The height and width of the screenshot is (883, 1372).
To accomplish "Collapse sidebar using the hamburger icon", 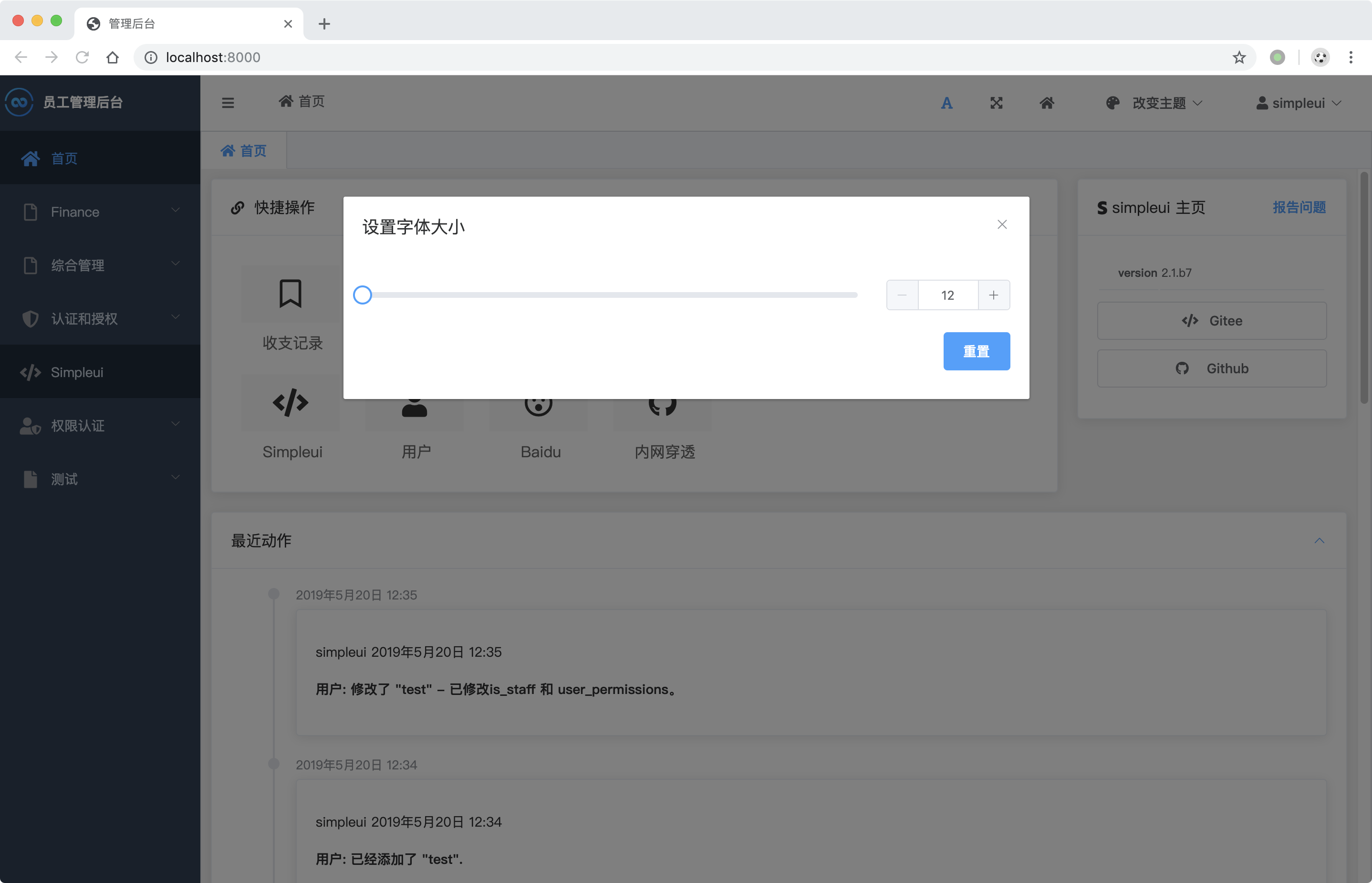I will [x=228, y=103].
